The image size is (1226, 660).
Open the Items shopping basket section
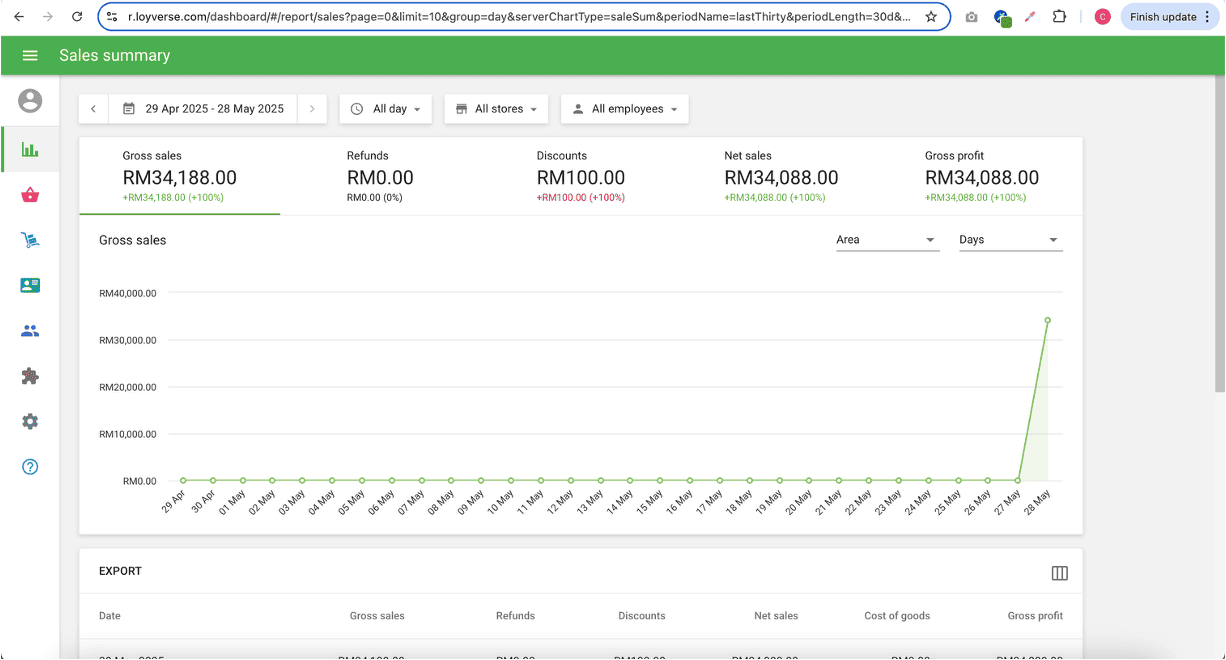coord(30,195)
